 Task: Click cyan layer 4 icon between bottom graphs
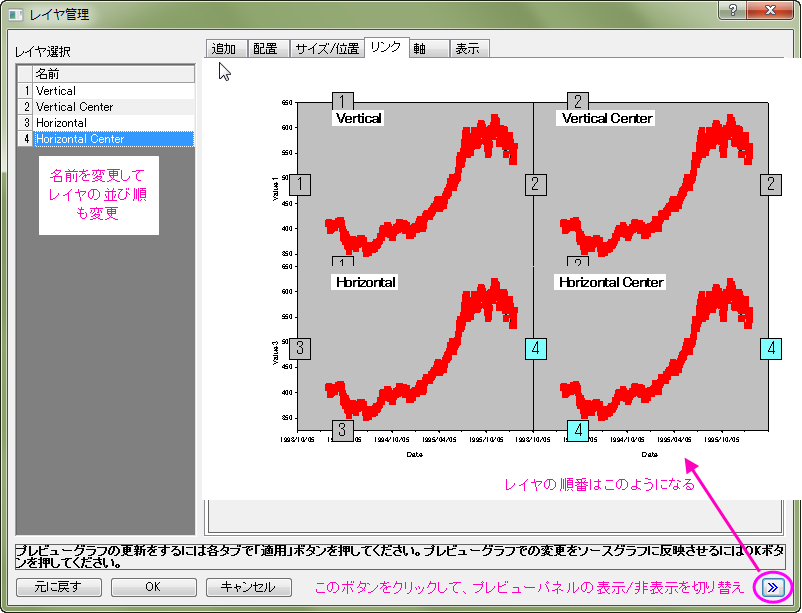(536, 348)
